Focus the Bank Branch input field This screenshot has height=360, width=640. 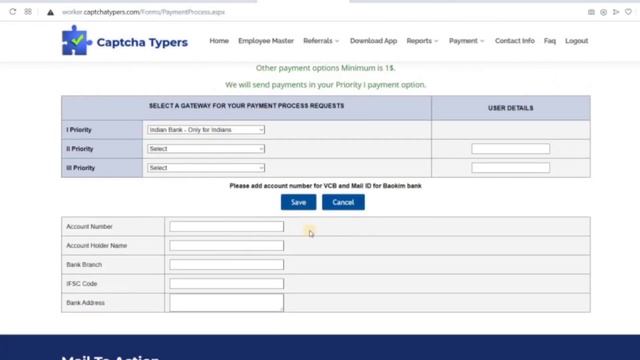coord(227,264)
